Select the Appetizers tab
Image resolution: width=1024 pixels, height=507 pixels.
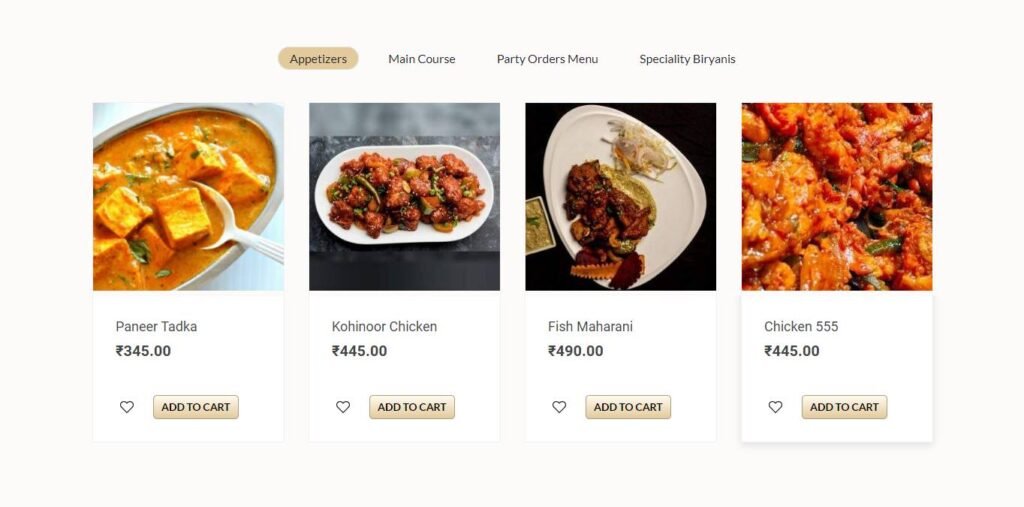(x=318, y=59)
